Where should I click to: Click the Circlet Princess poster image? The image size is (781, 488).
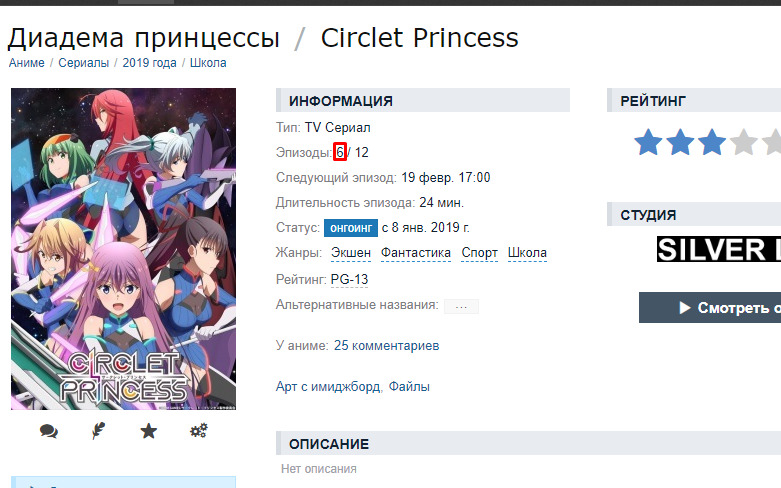(x=124, y=249)
